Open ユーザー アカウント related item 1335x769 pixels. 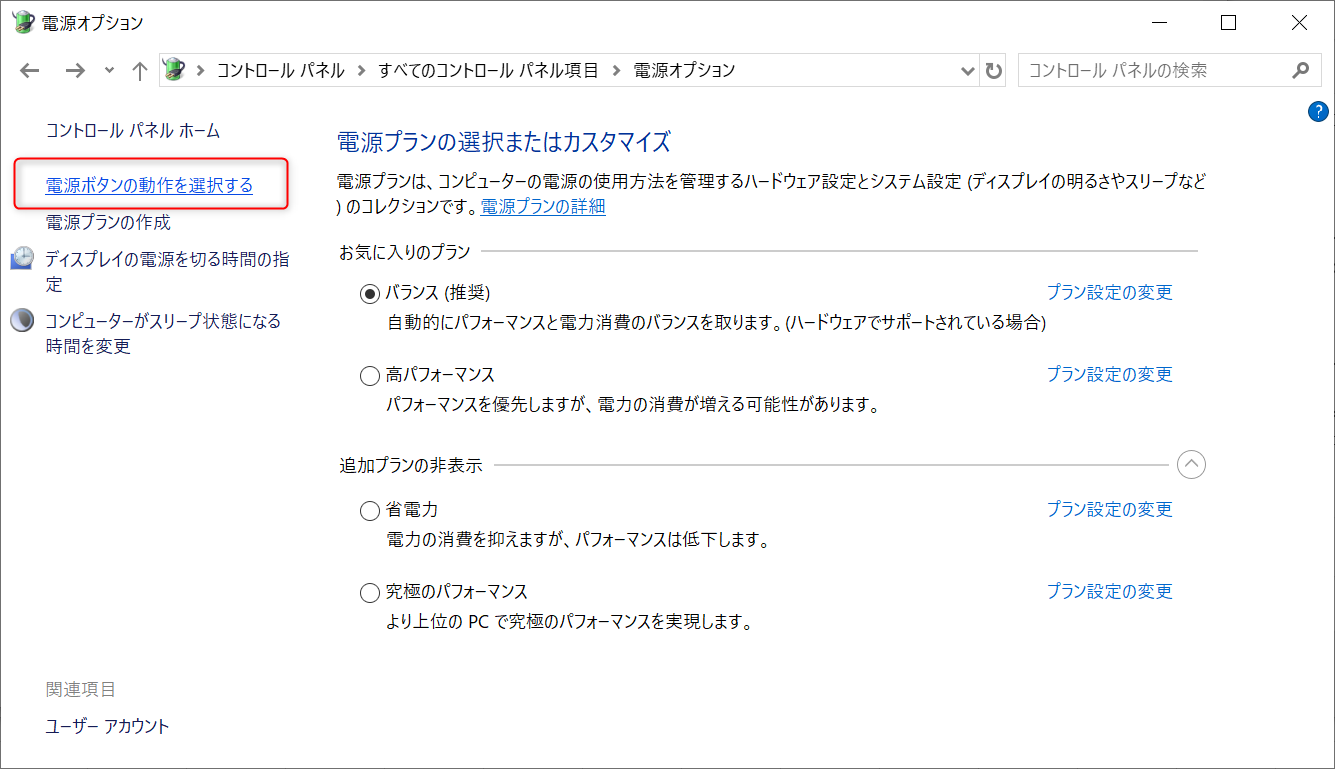click(108, 726)
